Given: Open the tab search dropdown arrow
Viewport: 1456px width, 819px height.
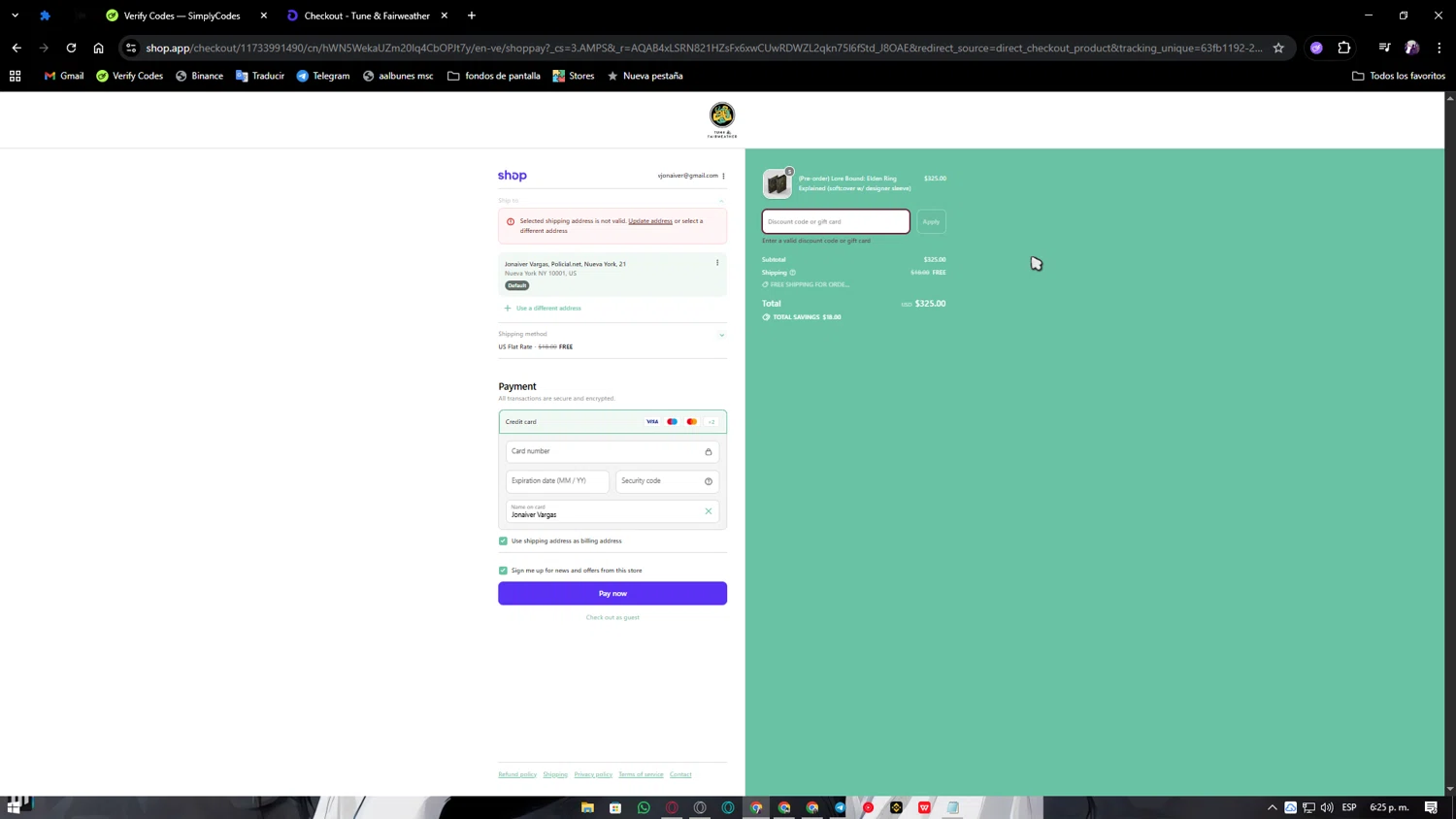Looking at the screenshot, I should pyautogui.click(x=16, y=16).
